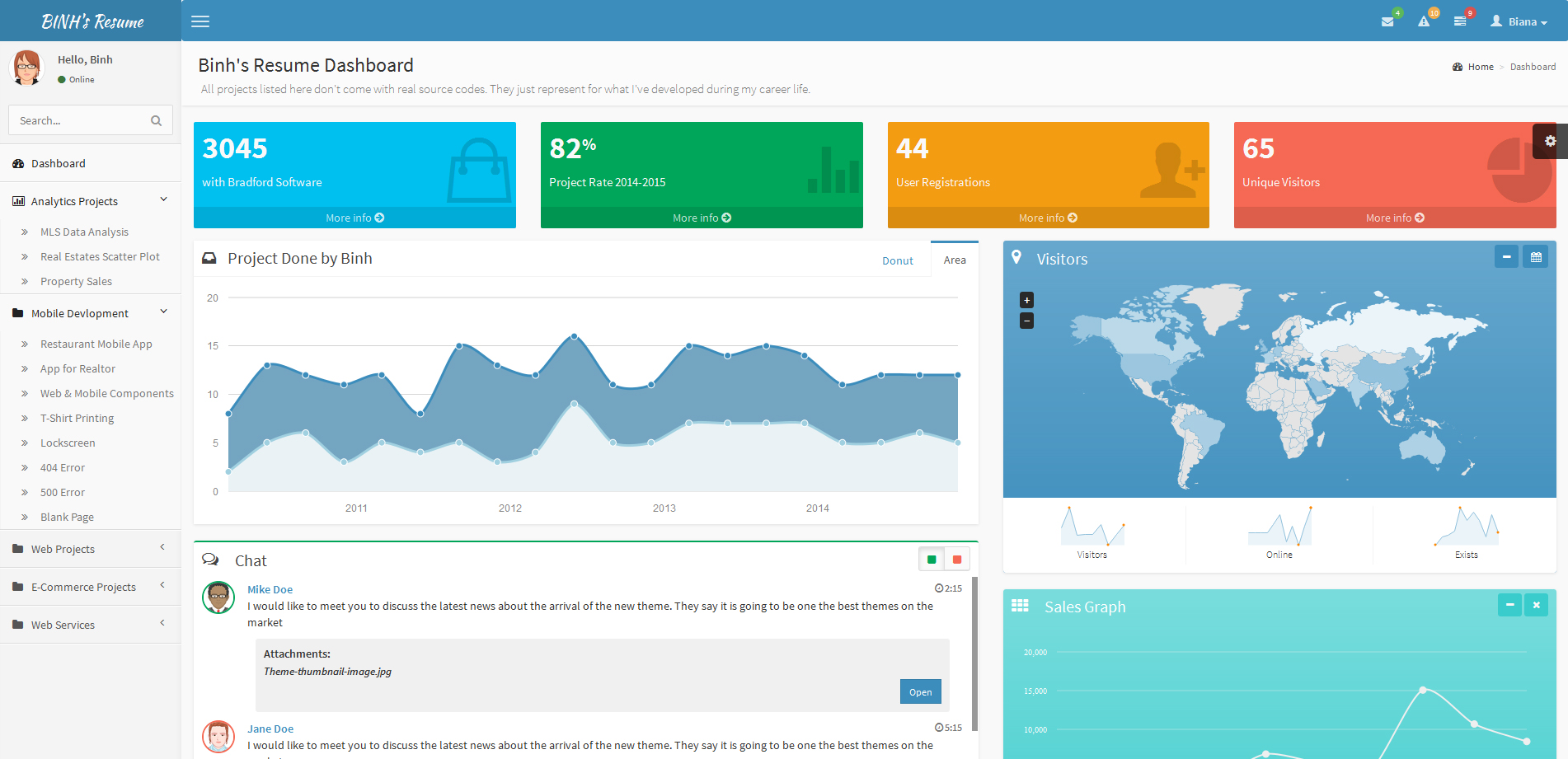Screen dimensions: 1568x759
Task: Click the hamburger sidebar toggle icon
Action: (x=200, y=21)
